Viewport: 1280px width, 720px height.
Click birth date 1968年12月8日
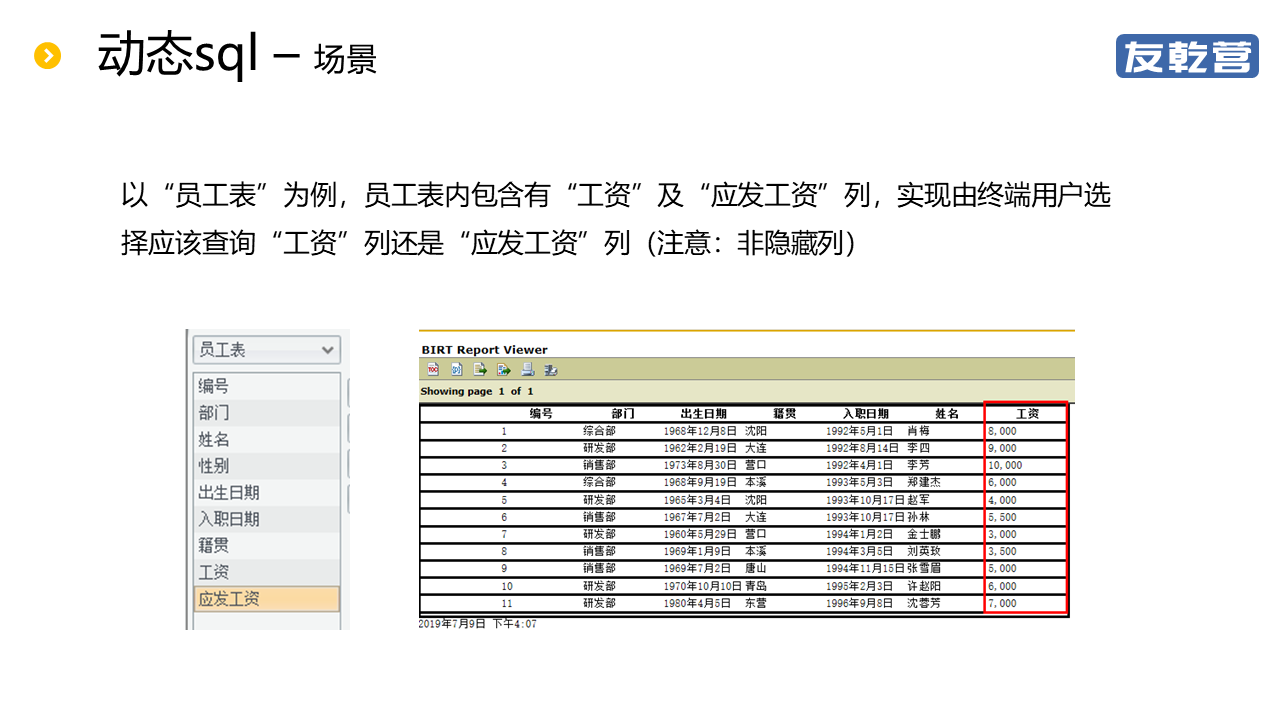pos(700,431)
